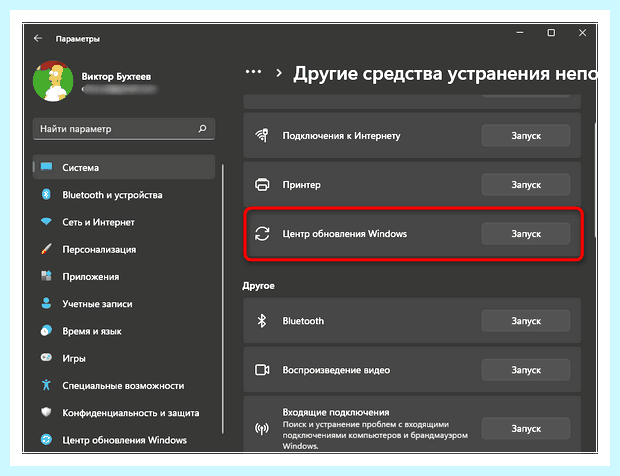The width and height of the screenshot is (620, 476).
Task: Open Центр обновления Windows in sidebar
Action: click(x=124, y=440)
